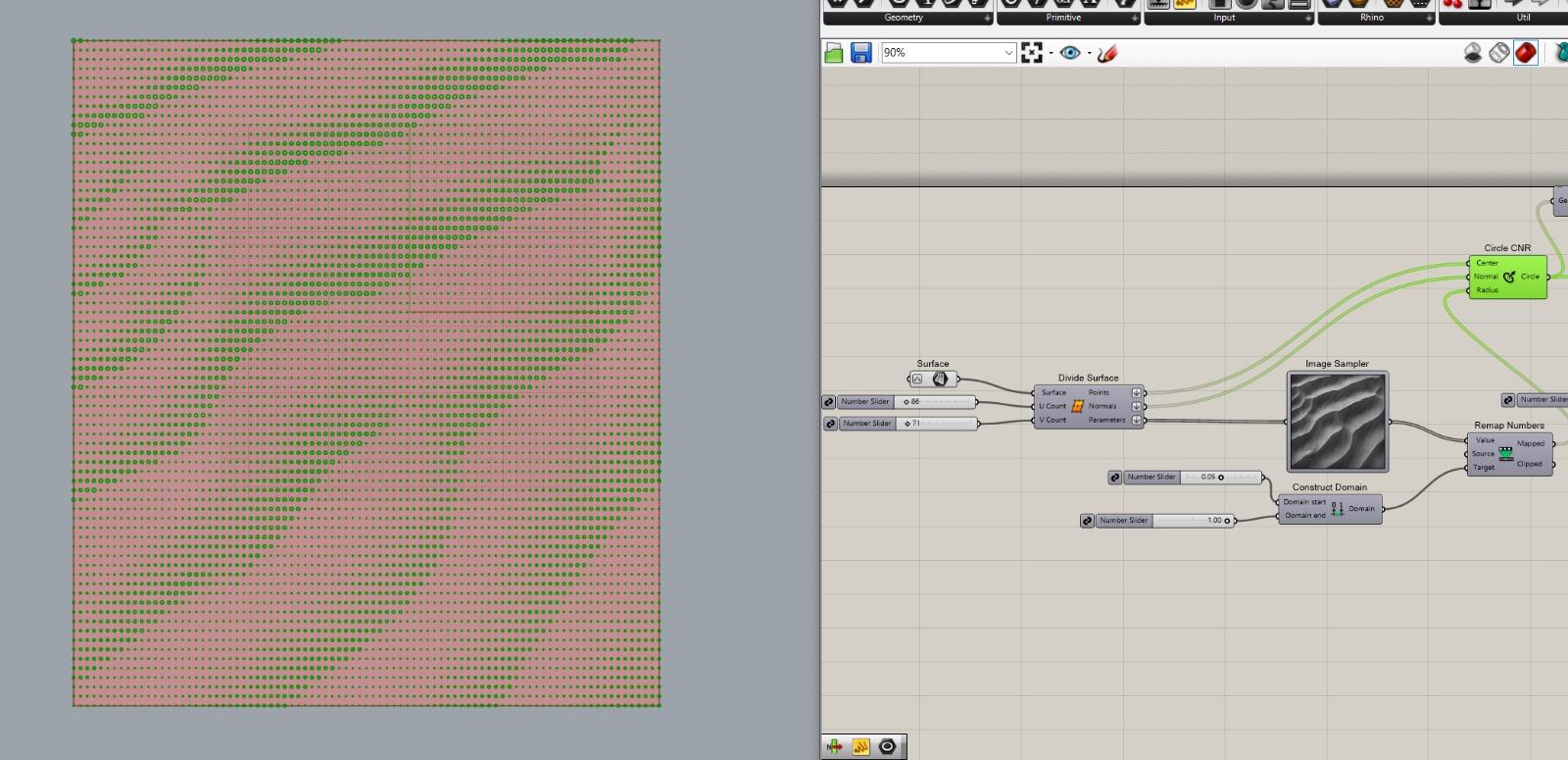Click the V Count input label
The height and width of the screenshot is (760, 1568).
[x=1053, y=420]
